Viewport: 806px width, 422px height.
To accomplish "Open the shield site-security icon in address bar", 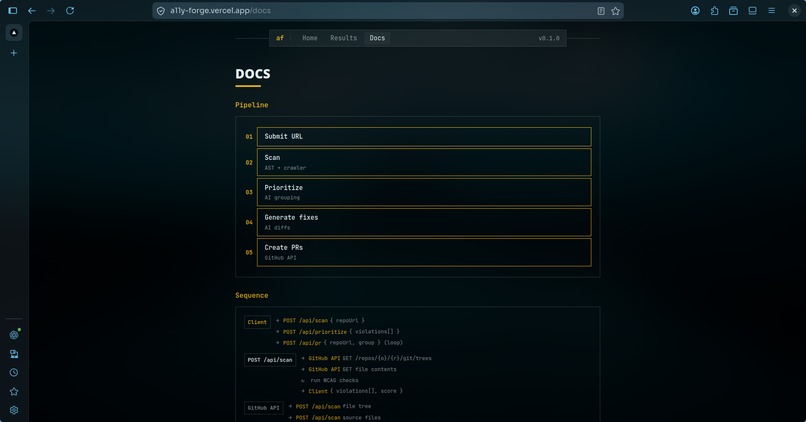I will tap(161, 11).
